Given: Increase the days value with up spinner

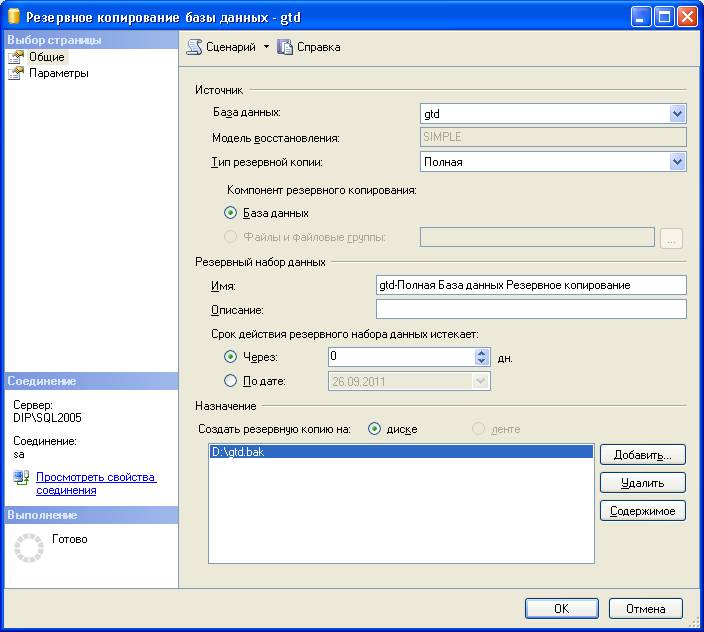Looking at the screenshot, I should coord(481,352).
